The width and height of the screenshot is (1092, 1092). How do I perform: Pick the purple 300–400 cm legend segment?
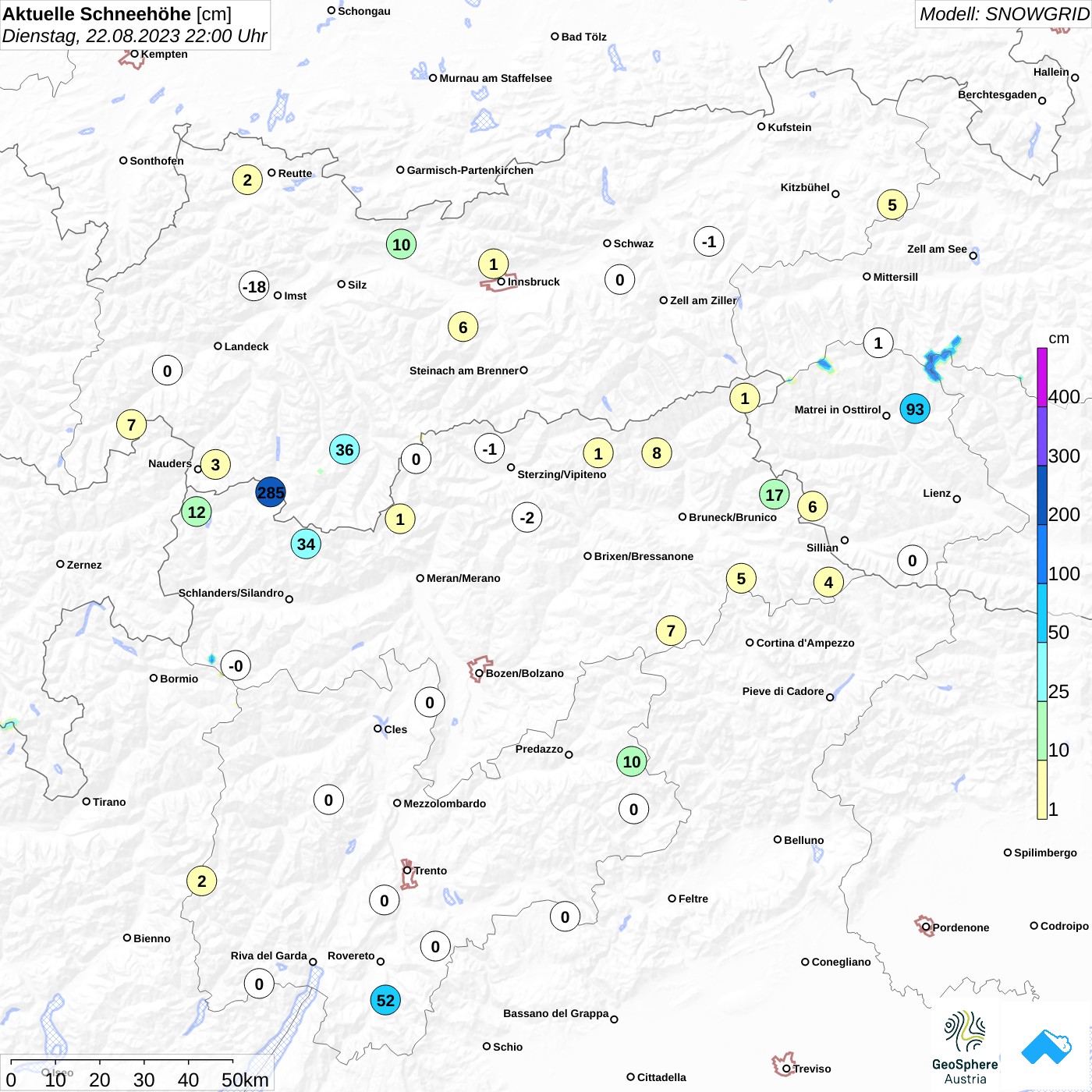tap(1042, 436)
